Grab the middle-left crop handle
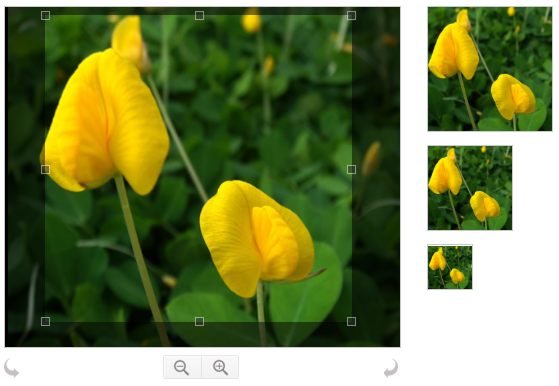This screenshot has width=559, height=386. [x=45, y=169]
